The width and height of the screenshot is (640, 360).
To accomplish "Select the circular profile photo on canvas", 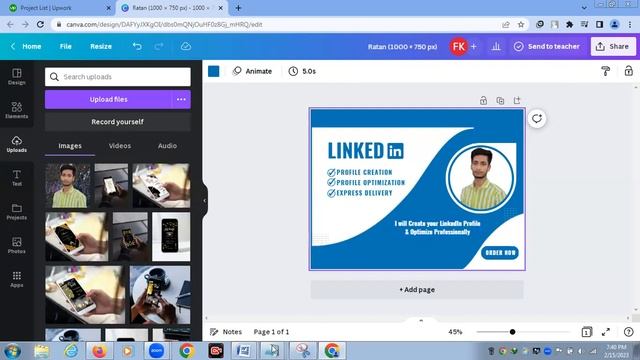I will [480, 179].
